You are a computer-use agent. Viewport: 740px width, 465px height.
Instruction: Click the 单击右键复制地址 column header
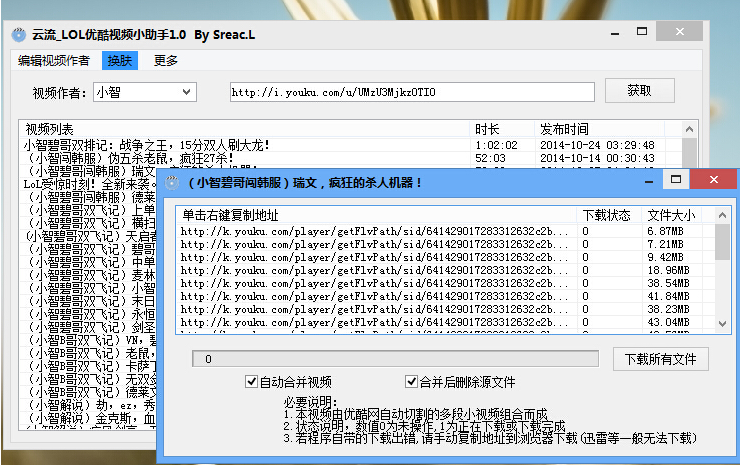[x=376, y=215]
